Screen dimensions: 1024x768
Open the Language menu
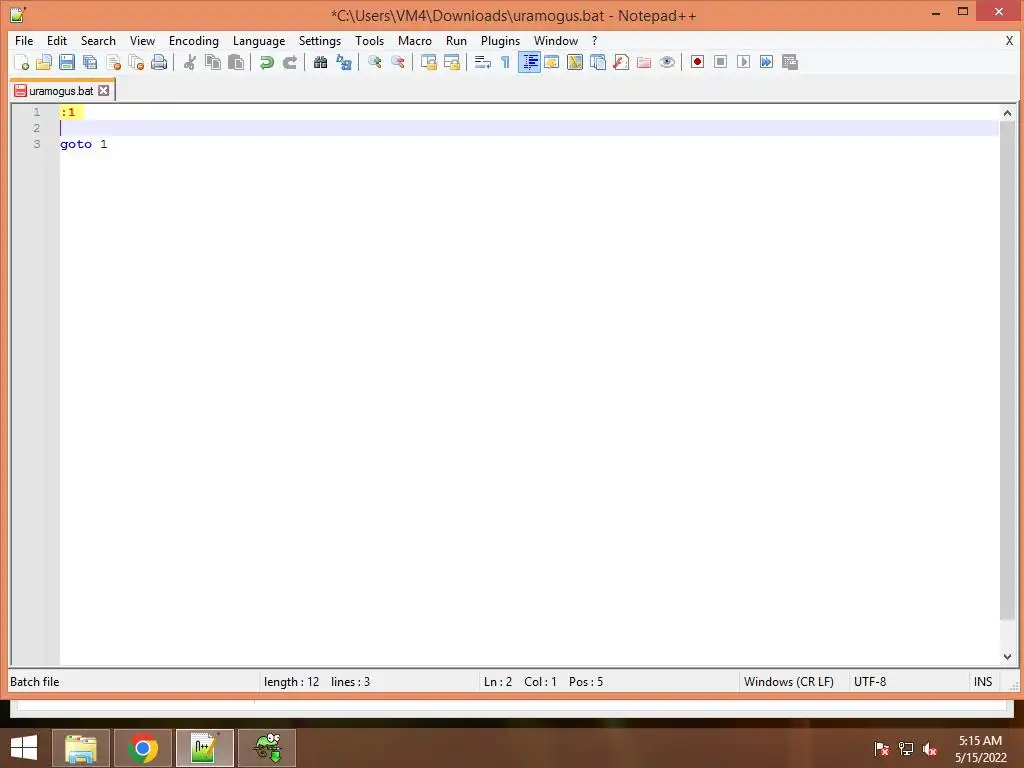point(259,40)
